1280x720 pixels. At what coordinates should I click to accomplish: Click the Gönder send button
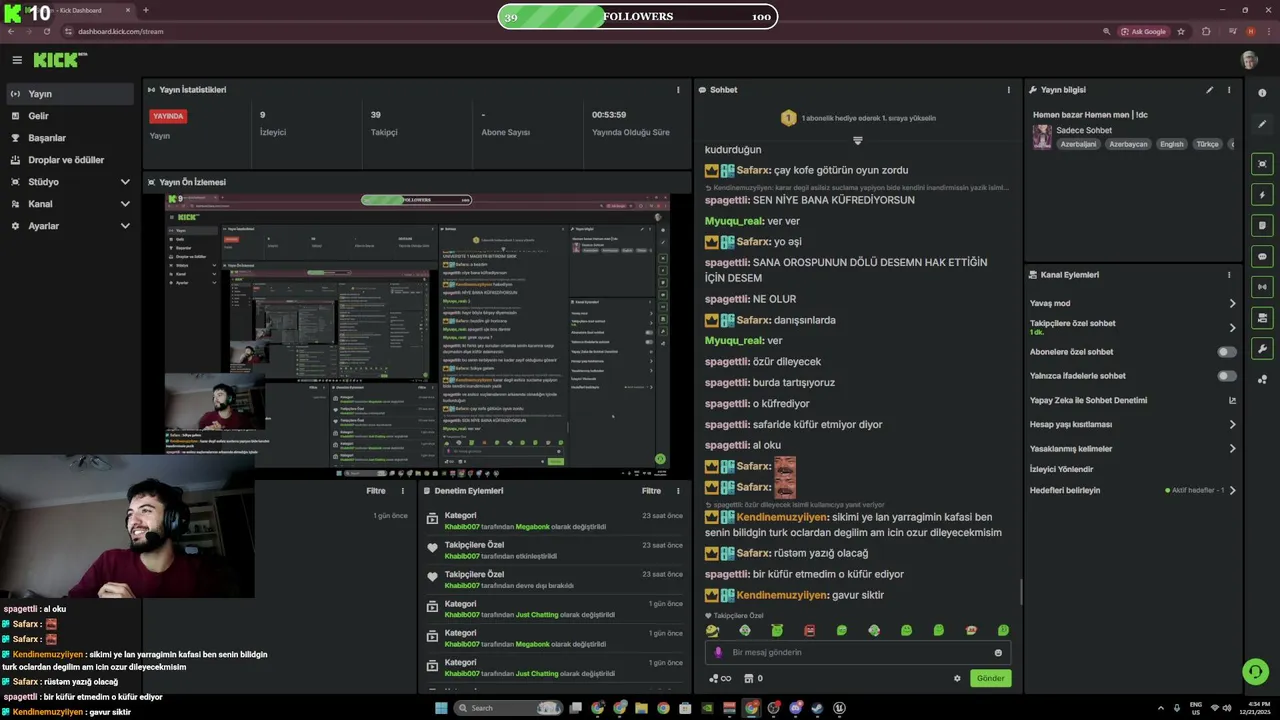[x=990, y=678]
